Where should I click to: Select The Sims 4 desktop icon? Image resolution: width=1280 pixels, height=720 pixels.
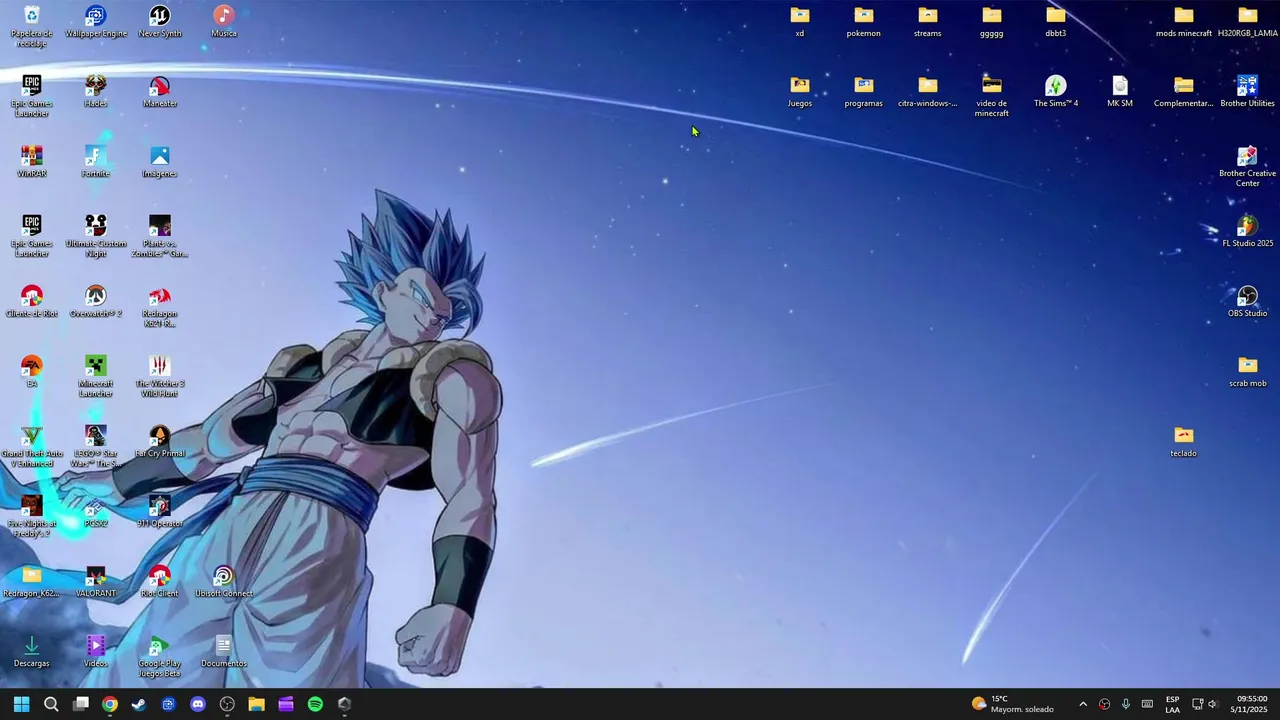[x=1056, y=92]
